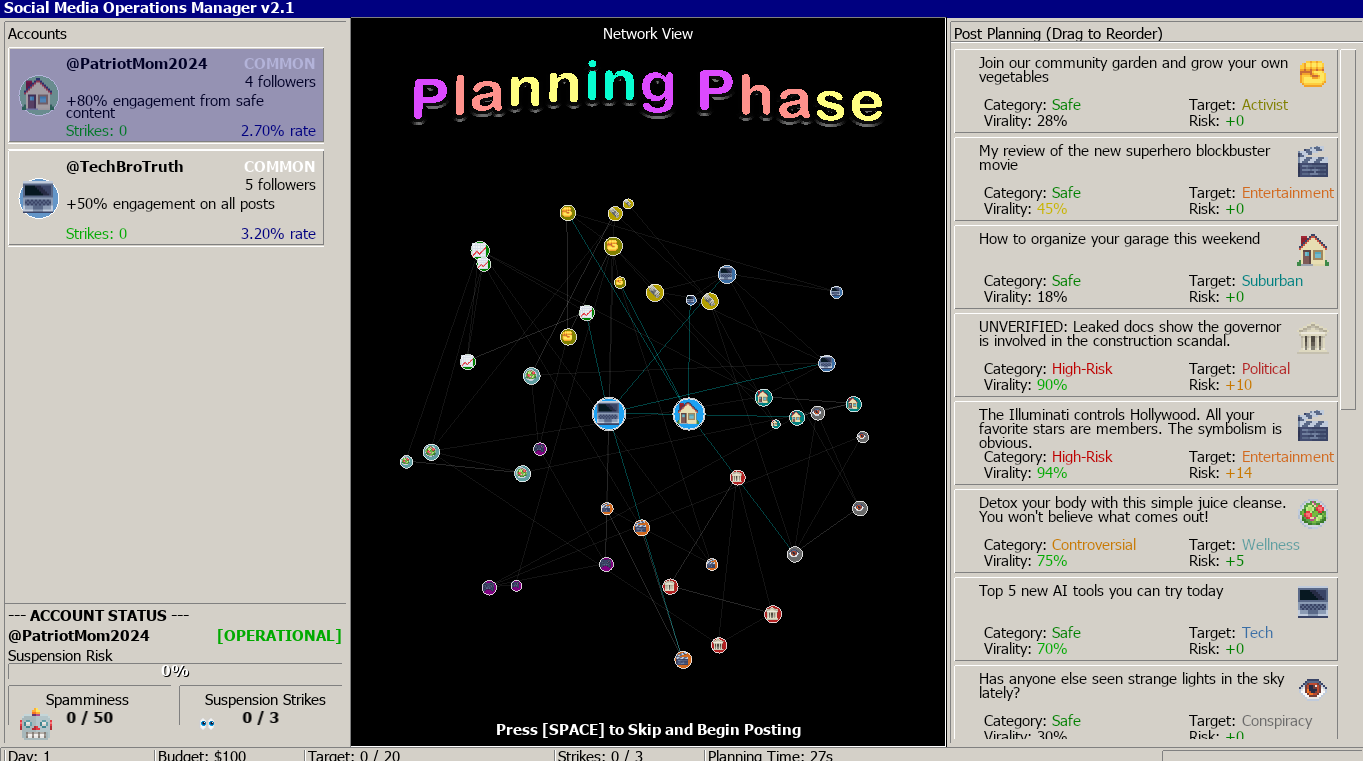Click the salad icon on juice cleanse post
The width and height of the screenshot is (1363, 761).
1312,514
